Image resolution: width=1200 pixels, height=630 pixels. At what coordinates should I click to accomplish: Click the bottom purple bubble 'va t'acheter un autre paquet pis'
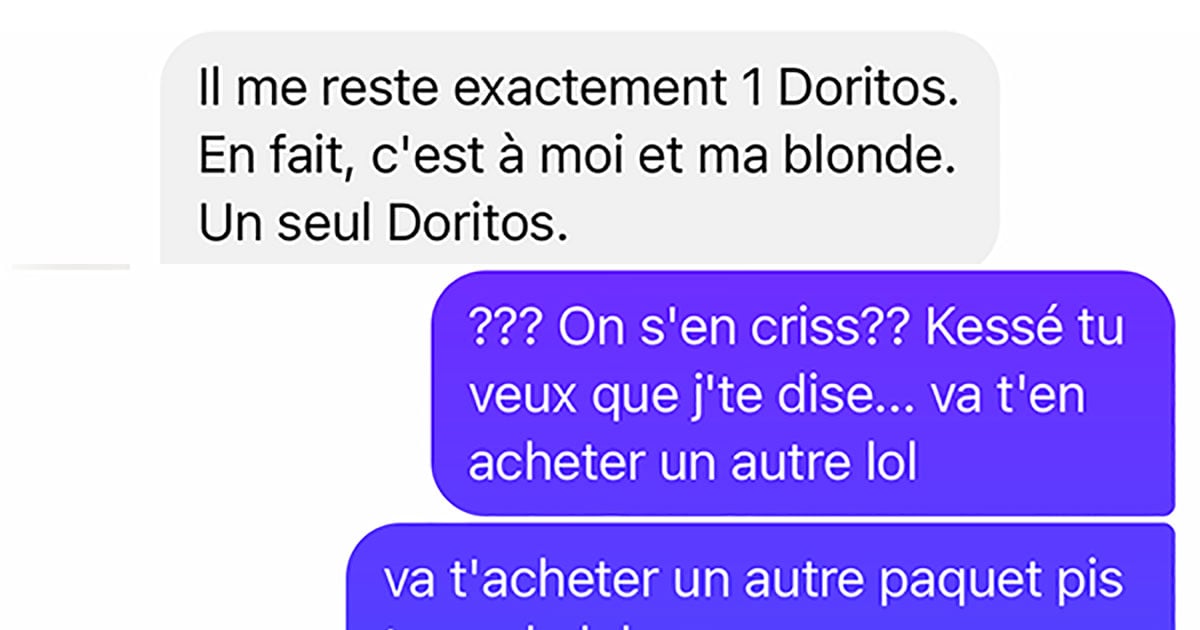[x=760, y=577]
